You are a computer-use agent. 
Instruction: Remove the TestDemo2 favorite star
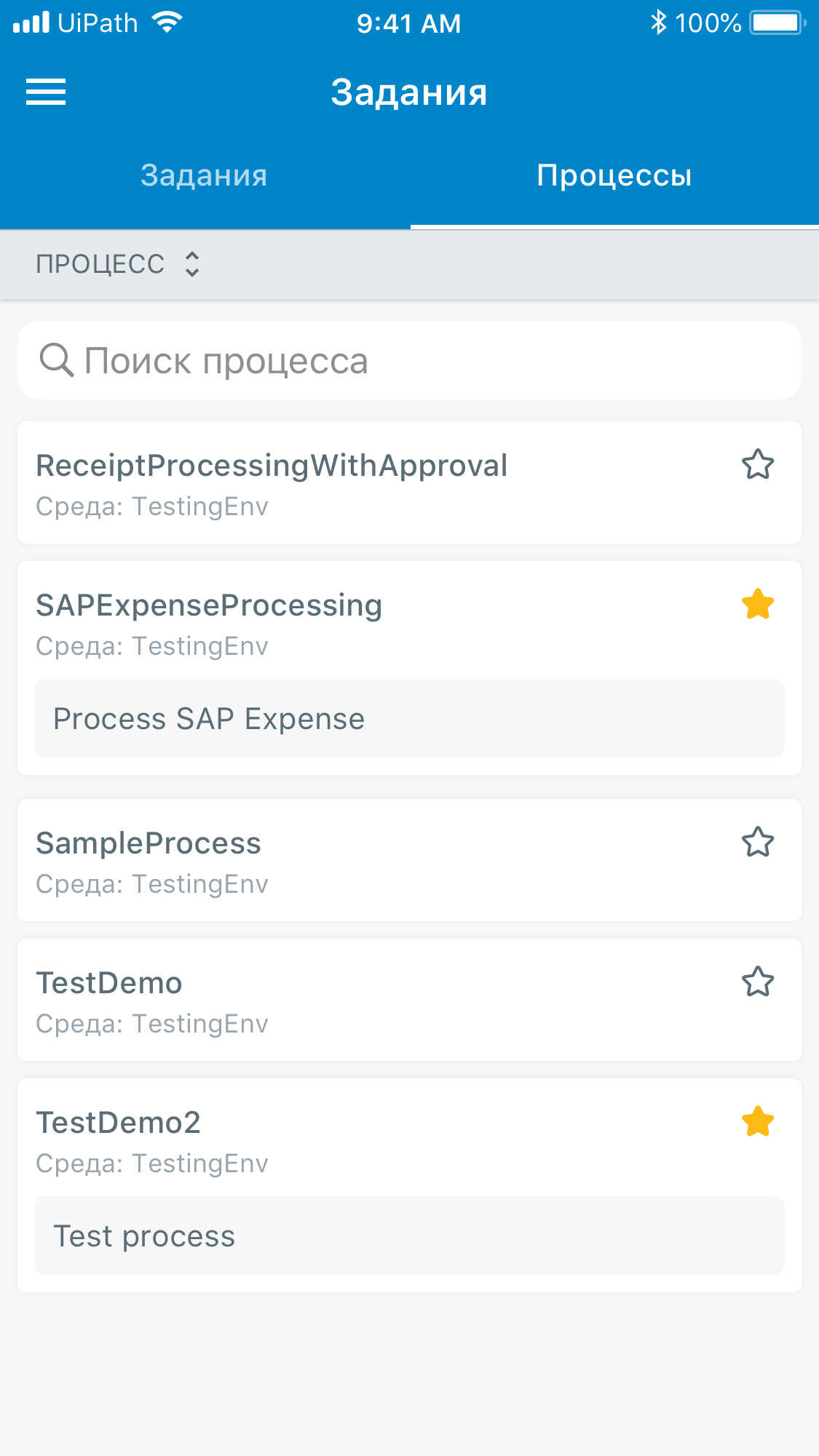tap(758, 1121)
